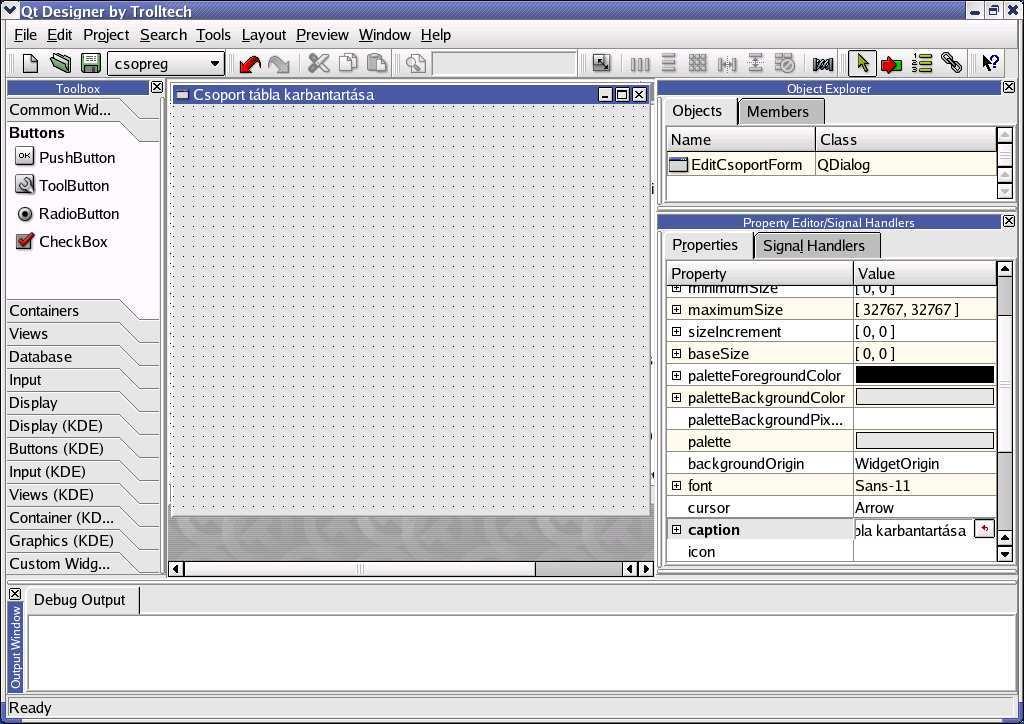1024x724 pixels.
Task: Open the Tools menu
Action: click(x=214, y=35)
